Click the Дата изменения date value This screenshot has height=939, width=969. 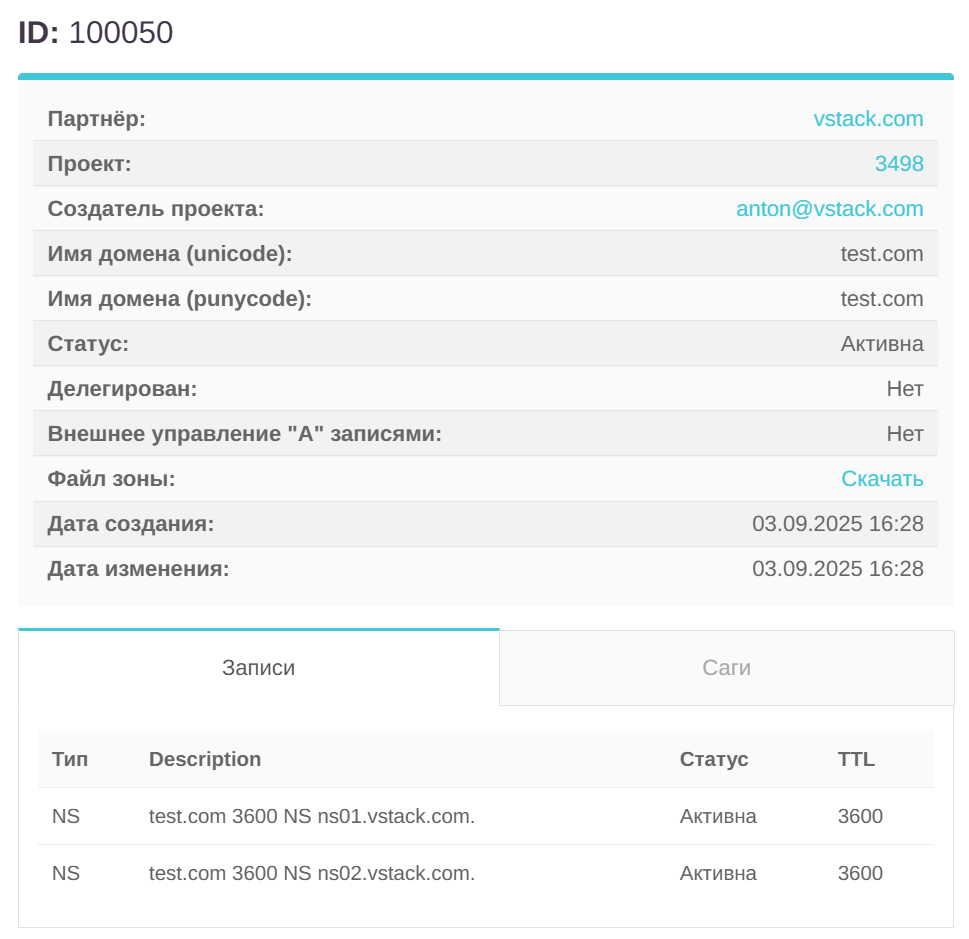pyautogui.click(x=837, y=569)
